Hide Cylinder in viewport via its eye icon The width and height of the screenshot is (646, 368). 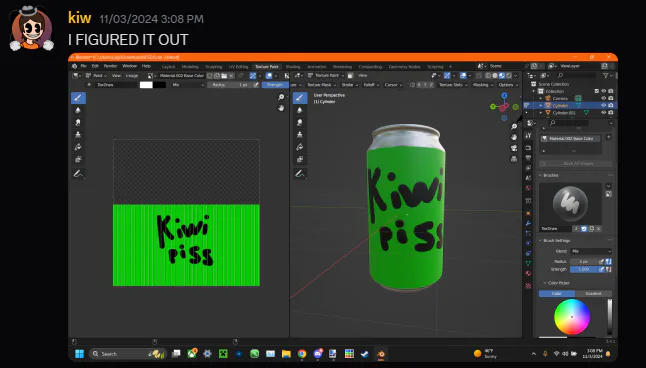point(603,105)
